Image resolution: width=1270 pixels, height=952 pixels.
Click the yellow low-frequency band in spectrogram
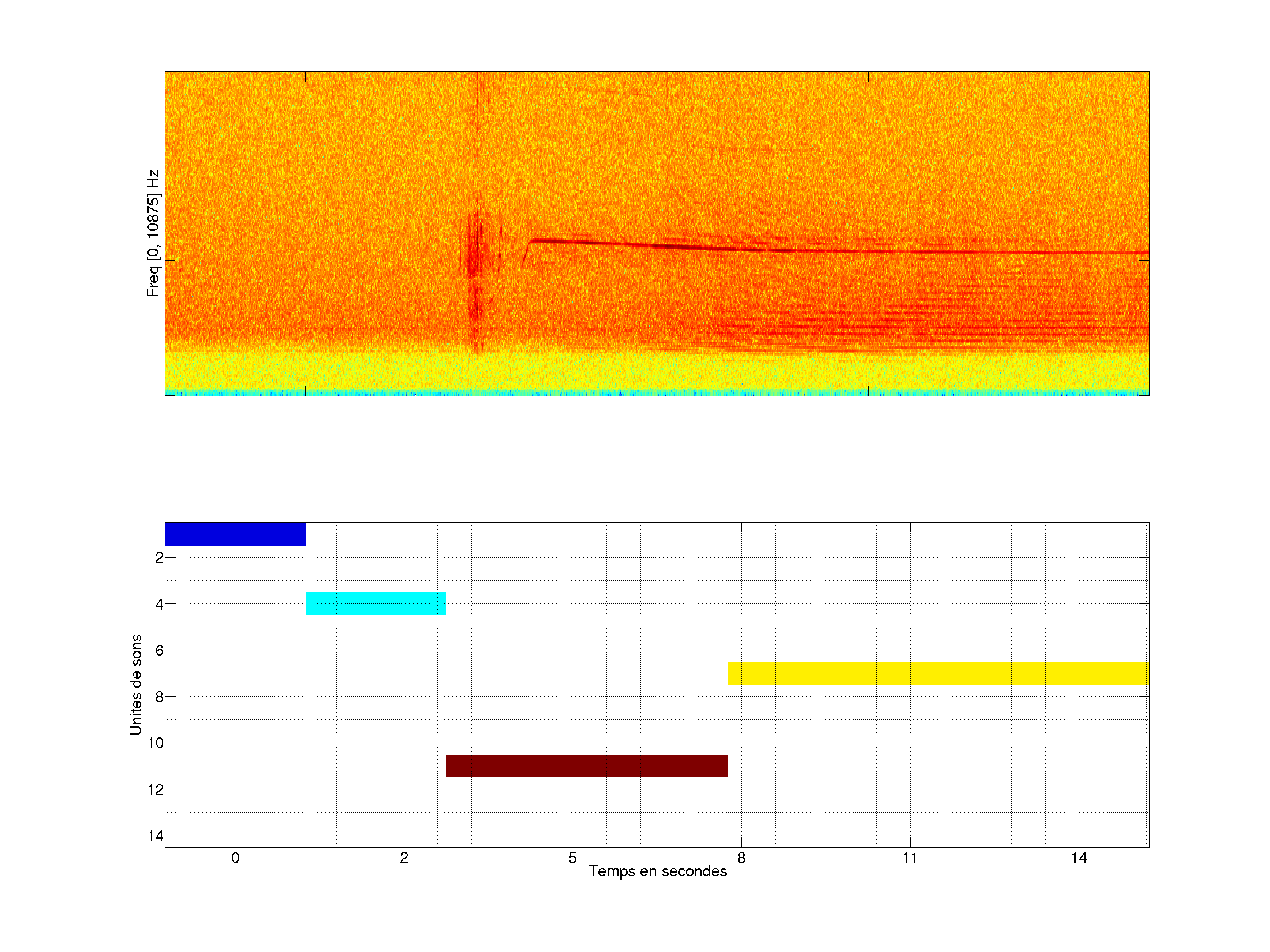pyautogui.click(x=657, y=372)
